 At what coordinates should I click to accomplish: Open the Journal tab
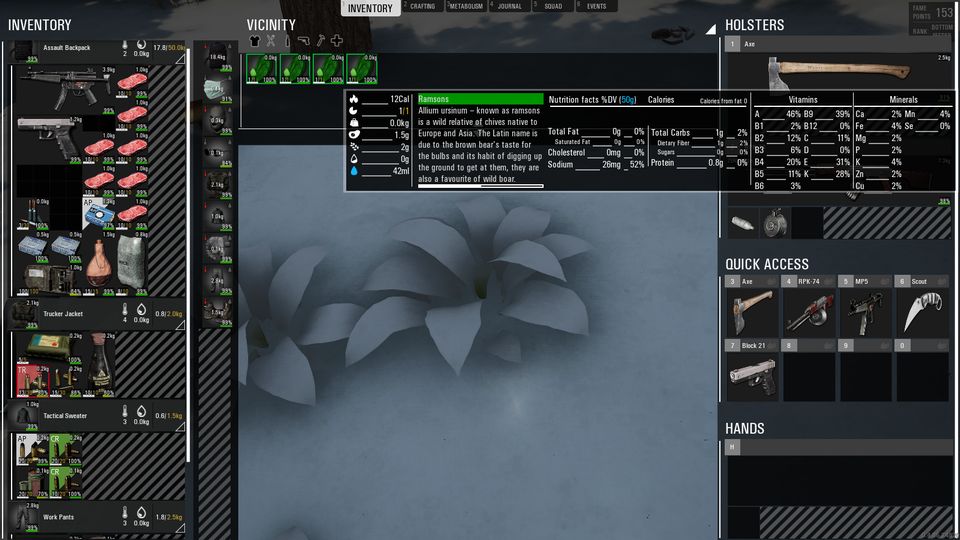(x=509, y=6)
